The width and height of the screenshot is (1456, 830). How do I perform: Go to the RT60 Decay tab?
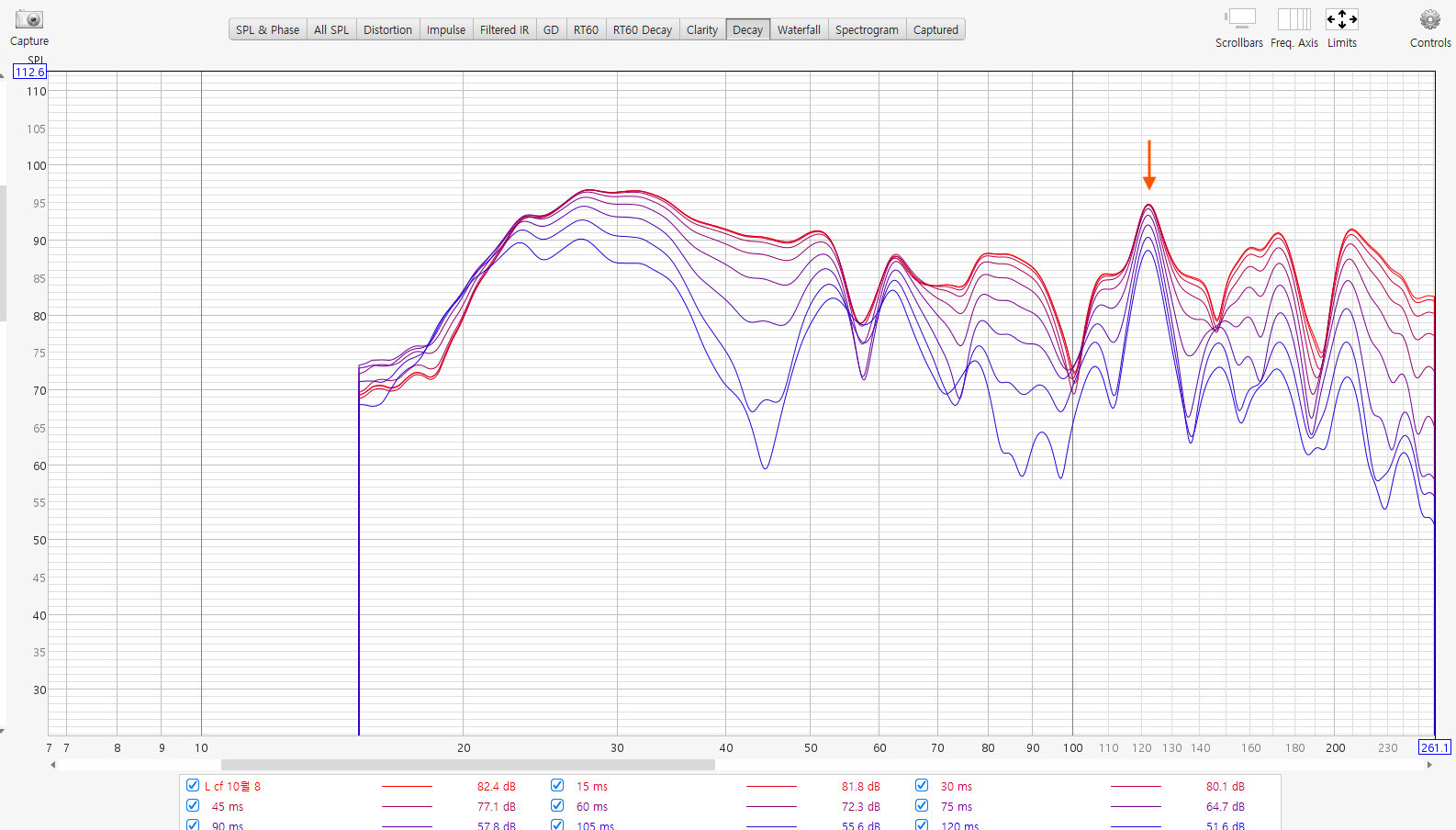click(x=642, y=29)
